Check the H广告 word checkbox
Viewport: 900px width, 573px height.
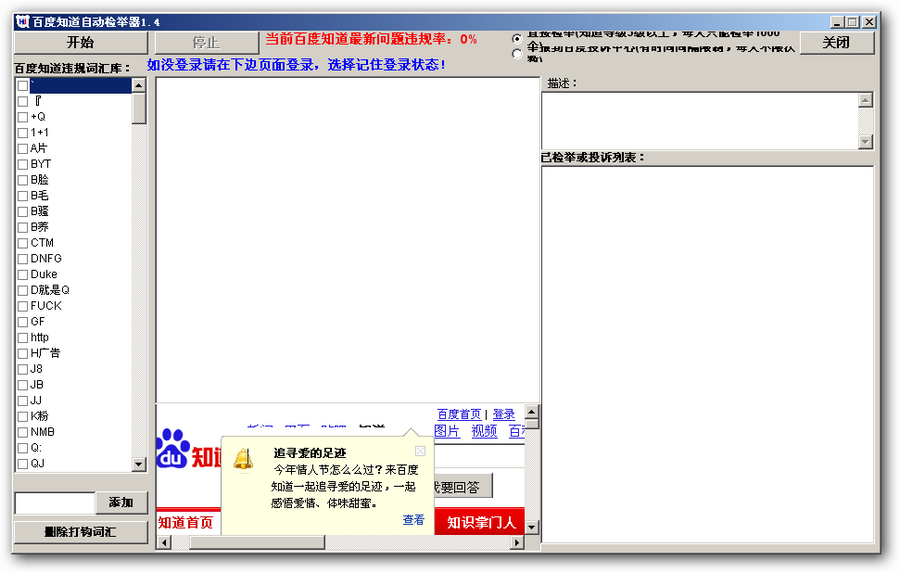pyautogui.click(x=23, y=354)
